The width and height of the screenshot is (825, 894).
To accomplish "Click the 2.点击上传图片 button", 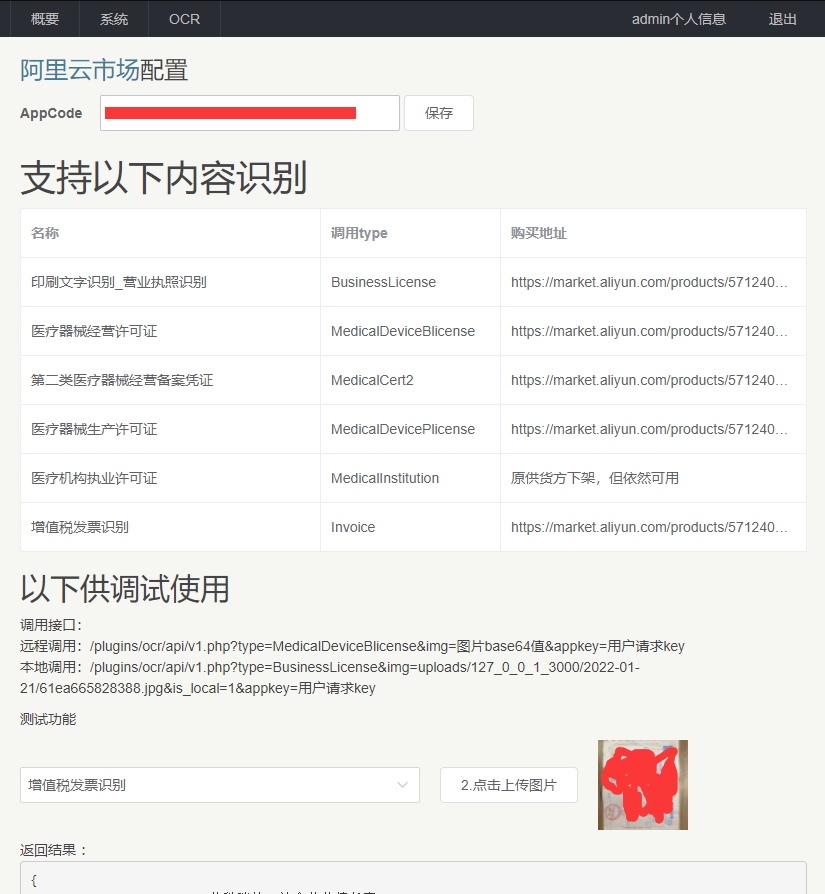I will click(509, 785).
